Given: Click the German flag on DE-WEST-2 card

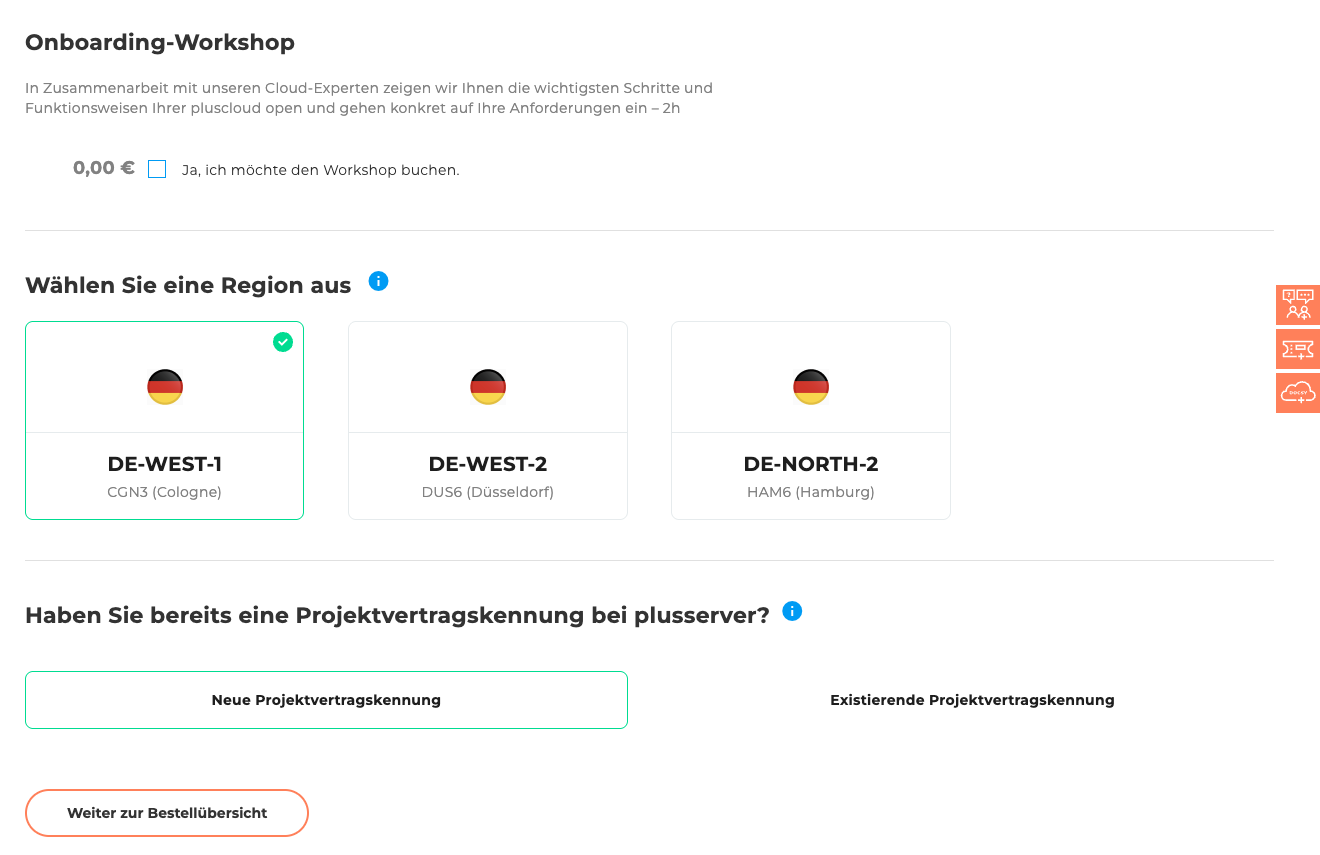Looking at the screenshot, I should (487, 387).
